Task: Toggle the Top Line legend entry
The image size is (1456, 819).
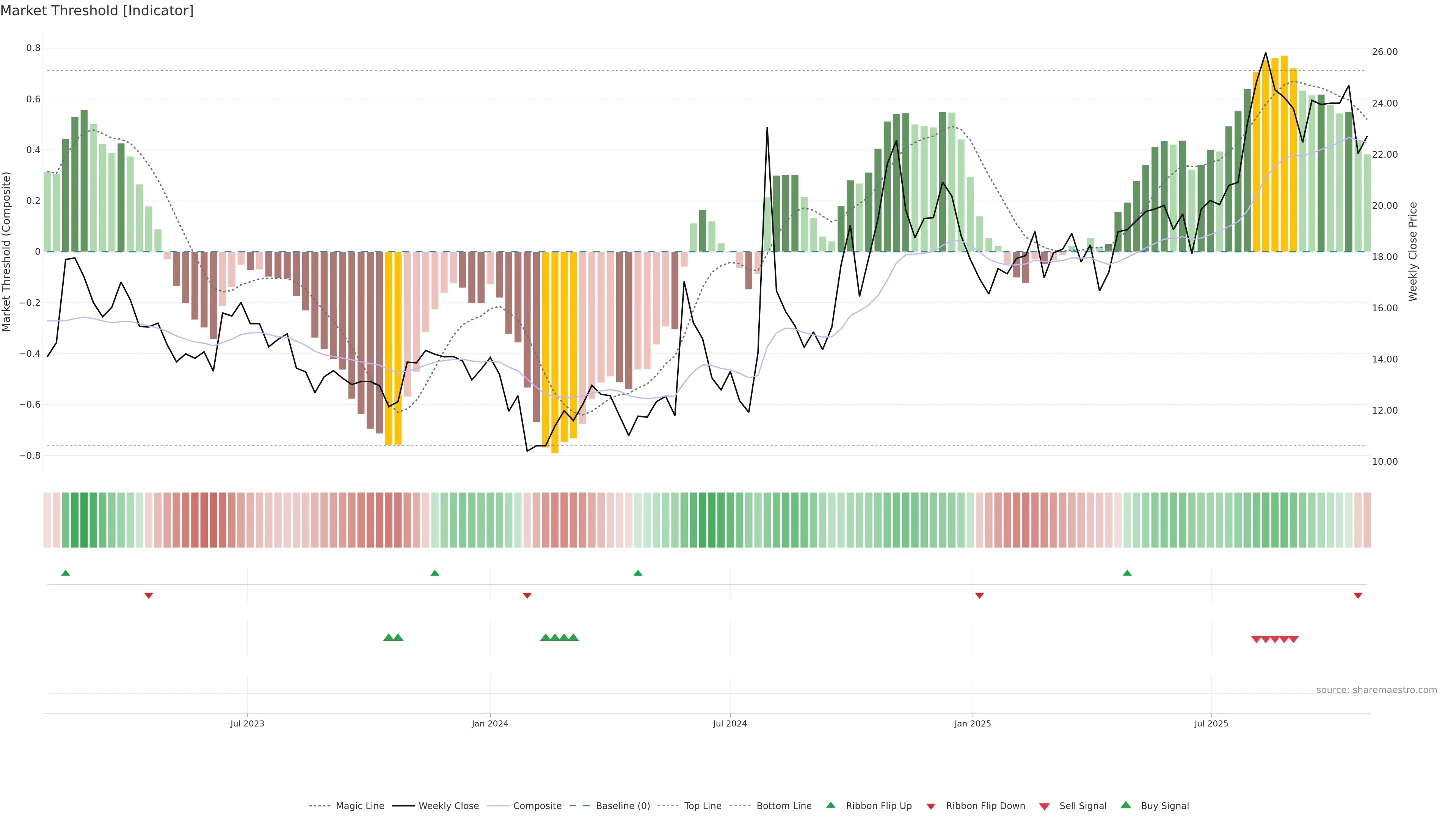Action: [x=703, y=806]
